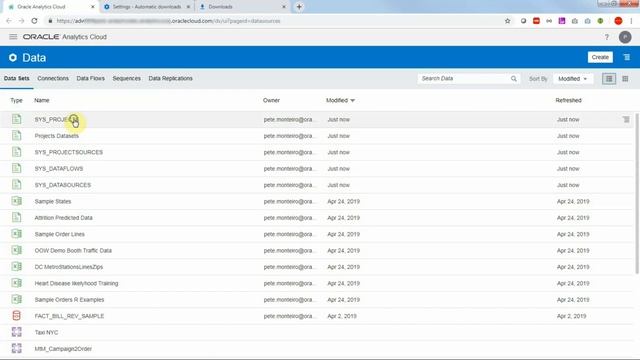
Task: Click the Apr 2, 2019 modified date
Action: click(342, 316)
